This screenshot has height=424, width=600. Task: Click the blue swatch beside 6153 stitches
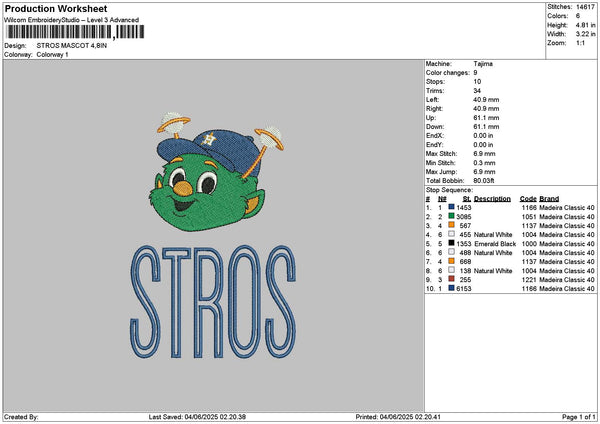452,288
